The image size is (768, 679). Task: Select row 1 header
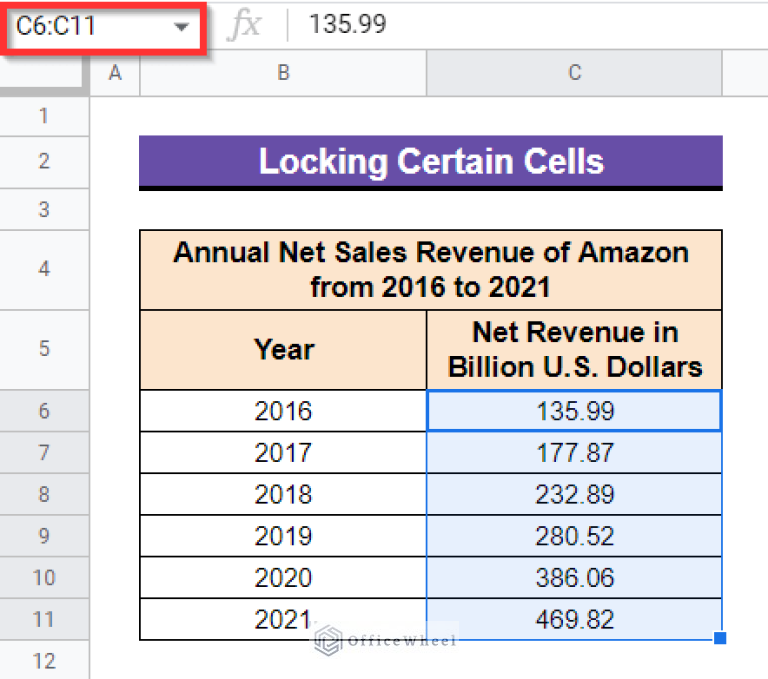[x=45, y=116]
